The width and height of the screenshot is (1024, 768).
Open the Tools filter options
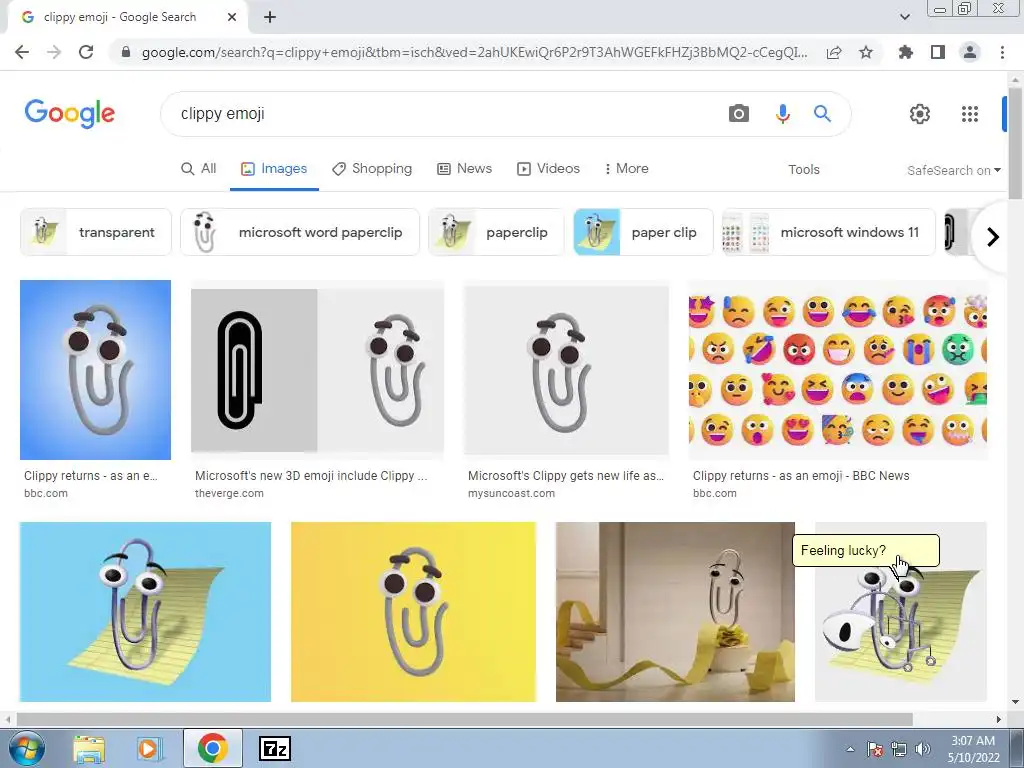point(803,170)
